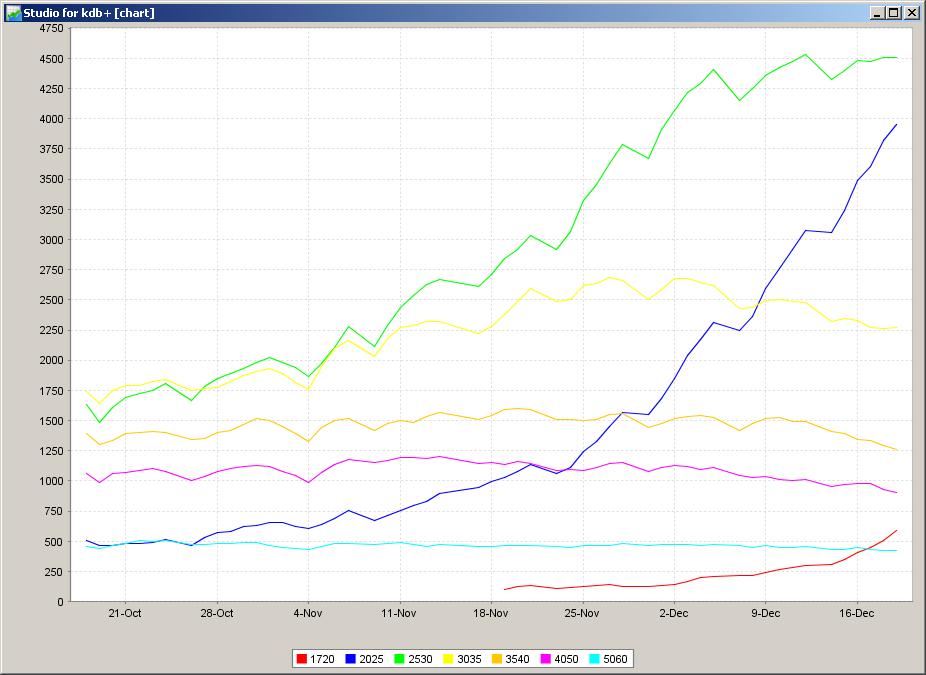Viewport: 926px width, 675px height.
Task: Close the chart window
Action: pos(911,13)
